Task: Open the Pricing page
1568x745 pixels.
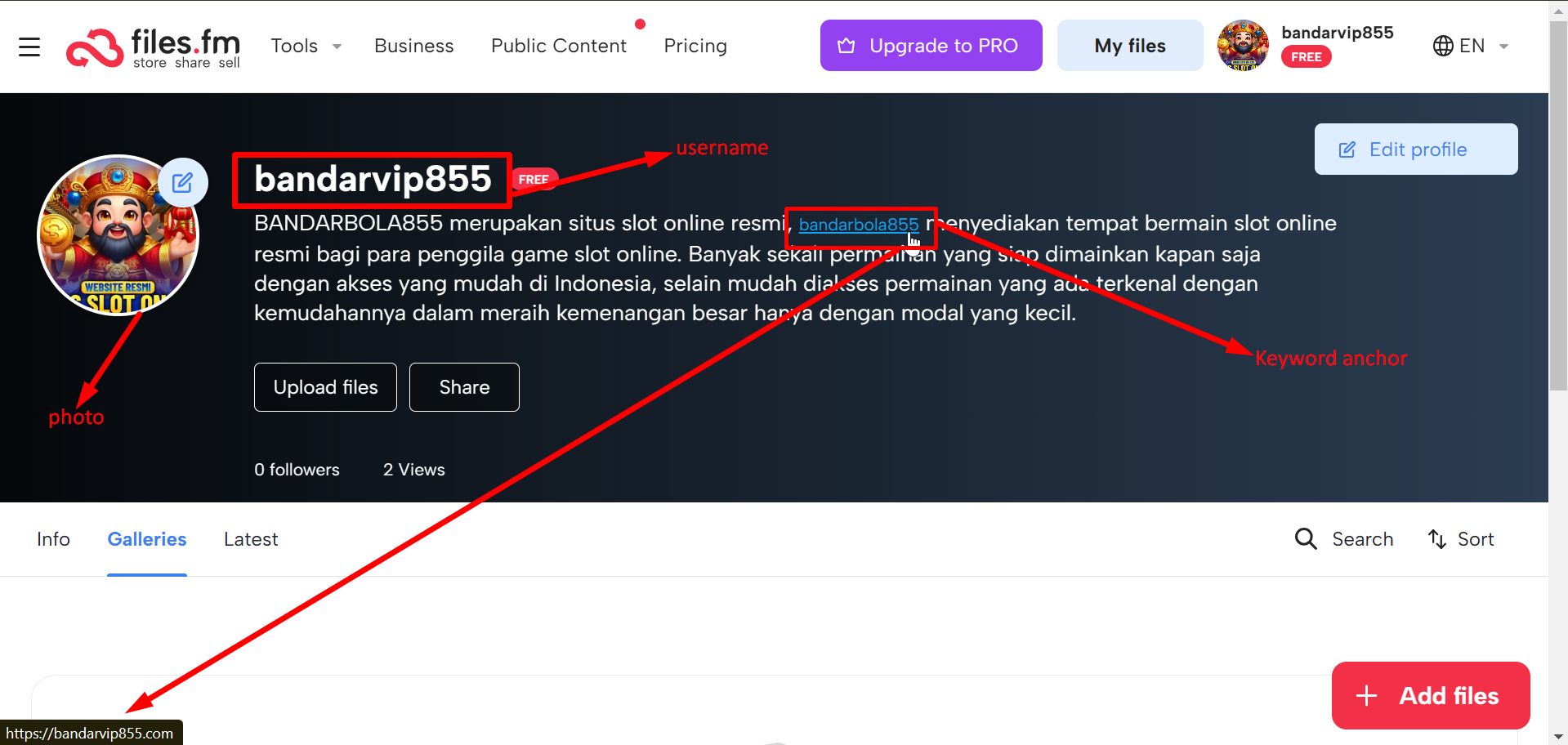Action: click(695, 46)
